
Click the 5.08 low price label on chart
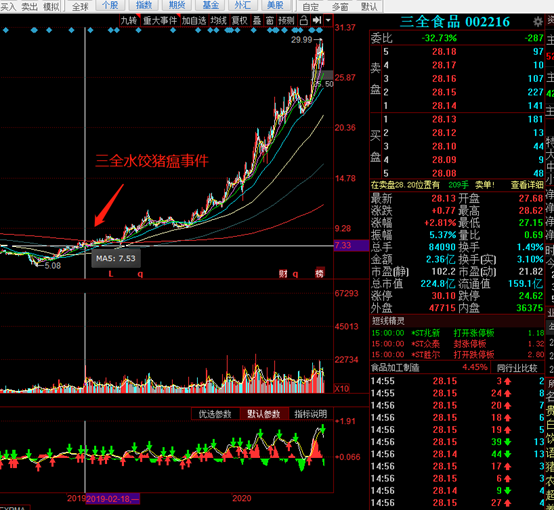53,265
